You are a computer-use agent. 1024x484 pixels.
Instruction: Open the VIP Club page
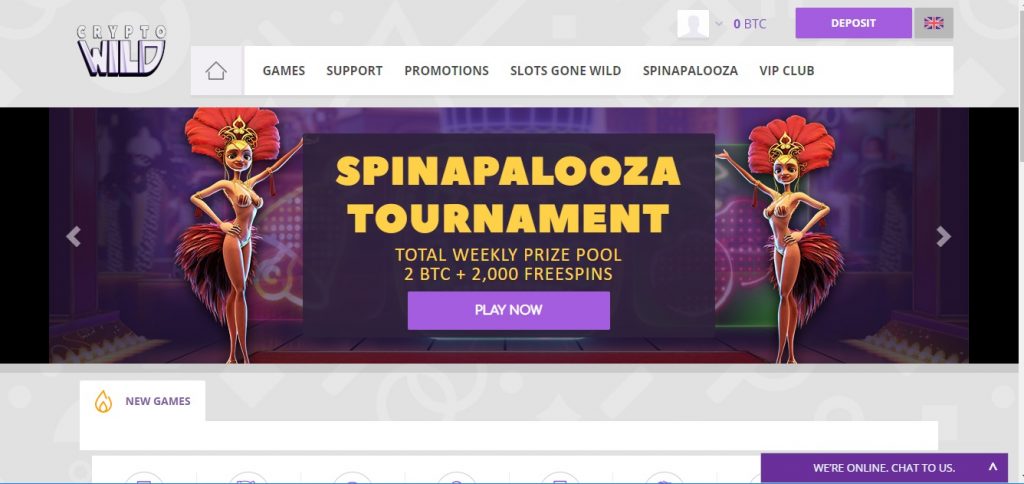point(787,71)
